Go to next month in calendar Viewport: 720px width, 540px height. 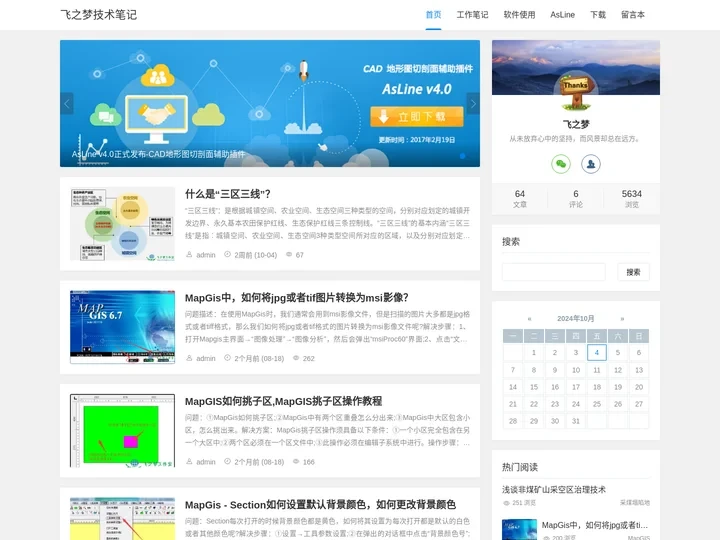coord(622,318)
